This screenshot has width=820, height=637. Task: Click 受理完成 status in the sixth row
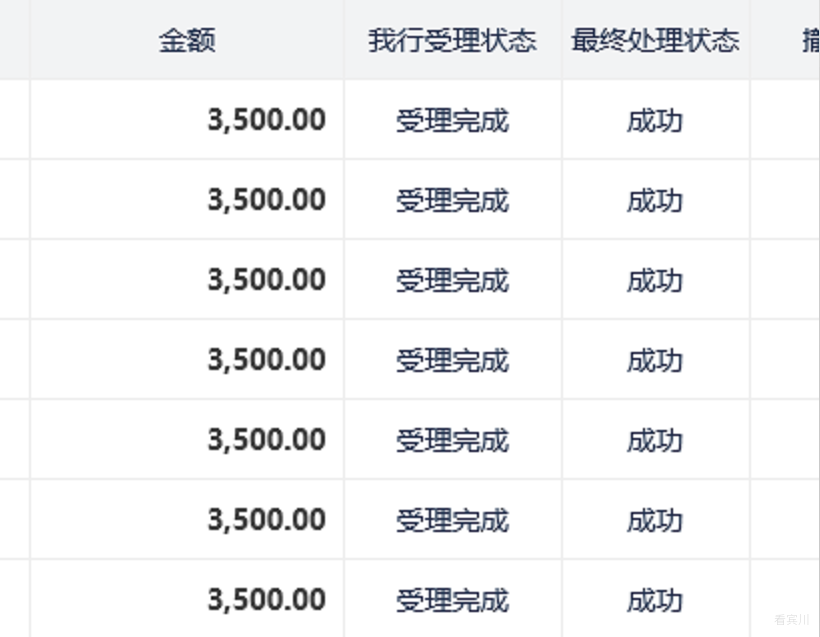click(x=452, y=520)
